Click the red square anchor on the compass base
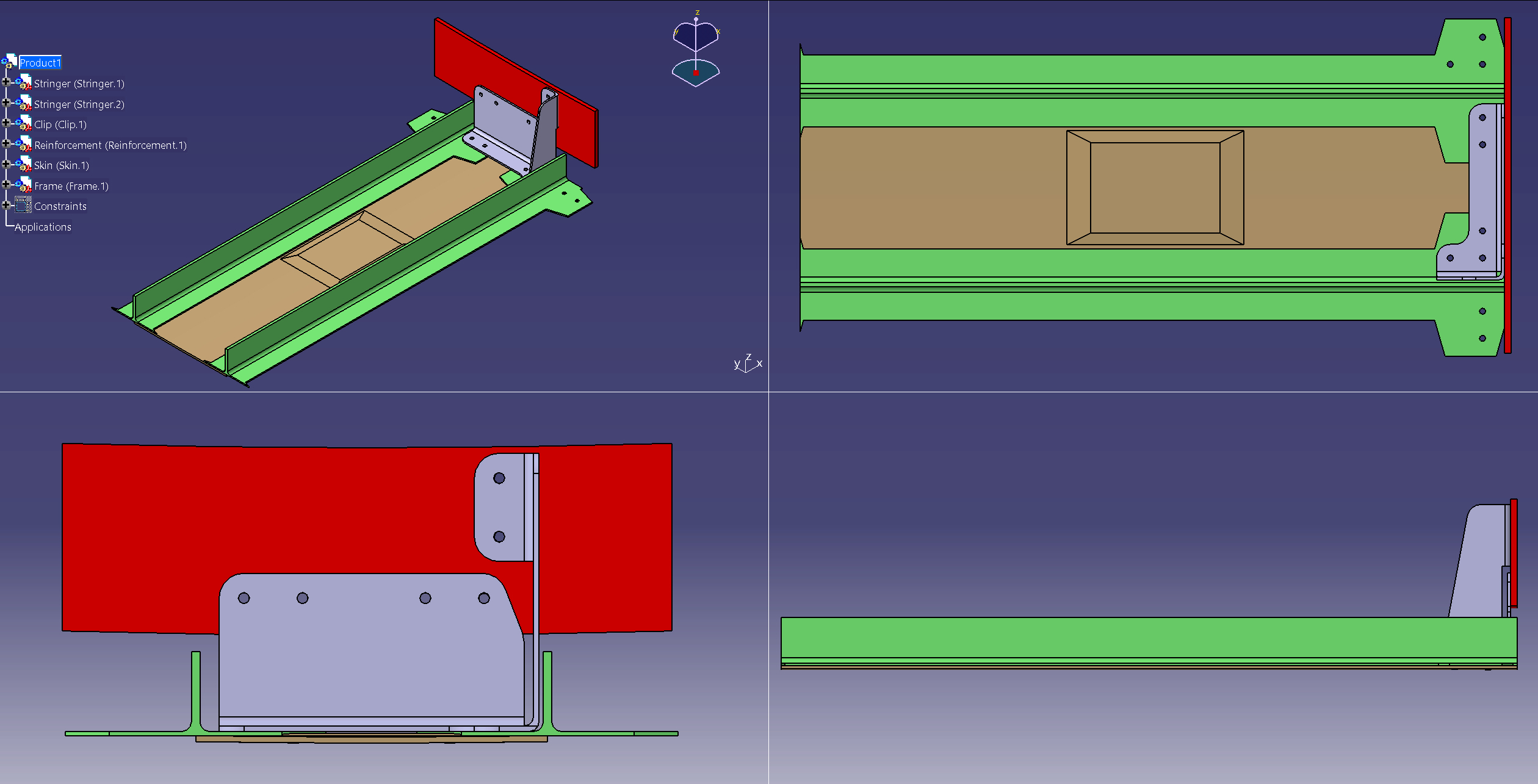The image size is (1538, 784). 696,73
